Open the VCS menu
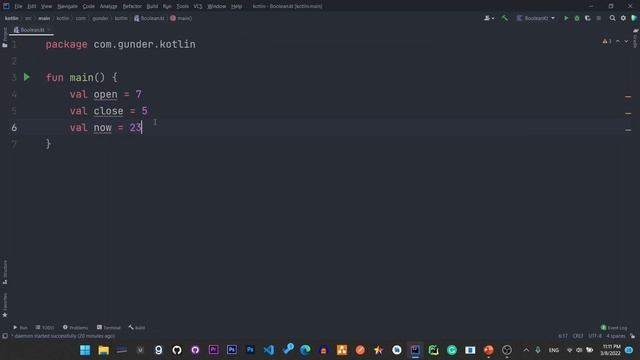Screen dimensions: 640x360 [198, 6]
